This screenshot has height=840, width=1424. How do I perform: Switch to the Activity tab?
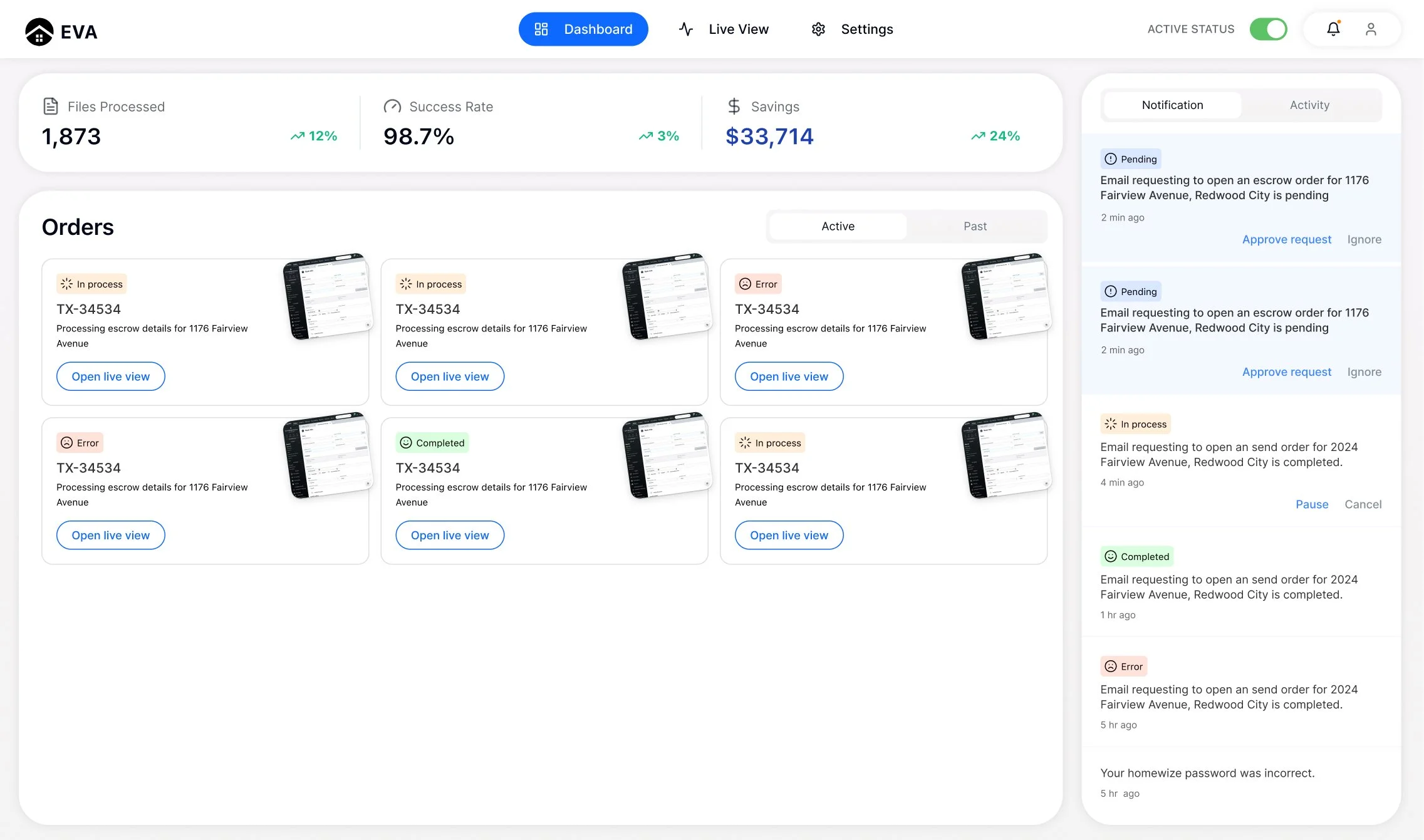pos(1309,105)
